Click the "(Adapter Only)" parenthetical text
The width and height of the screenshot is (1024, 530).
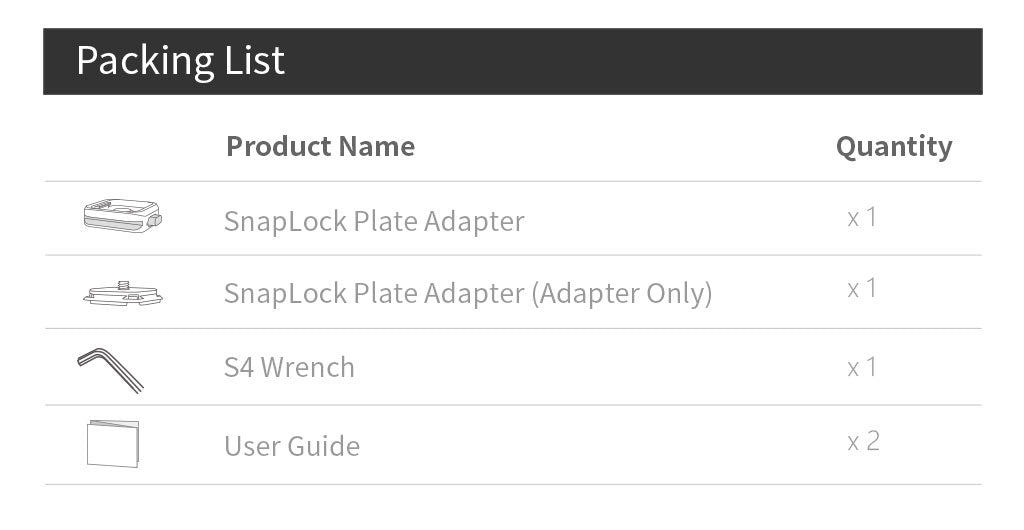coord(621,293)
